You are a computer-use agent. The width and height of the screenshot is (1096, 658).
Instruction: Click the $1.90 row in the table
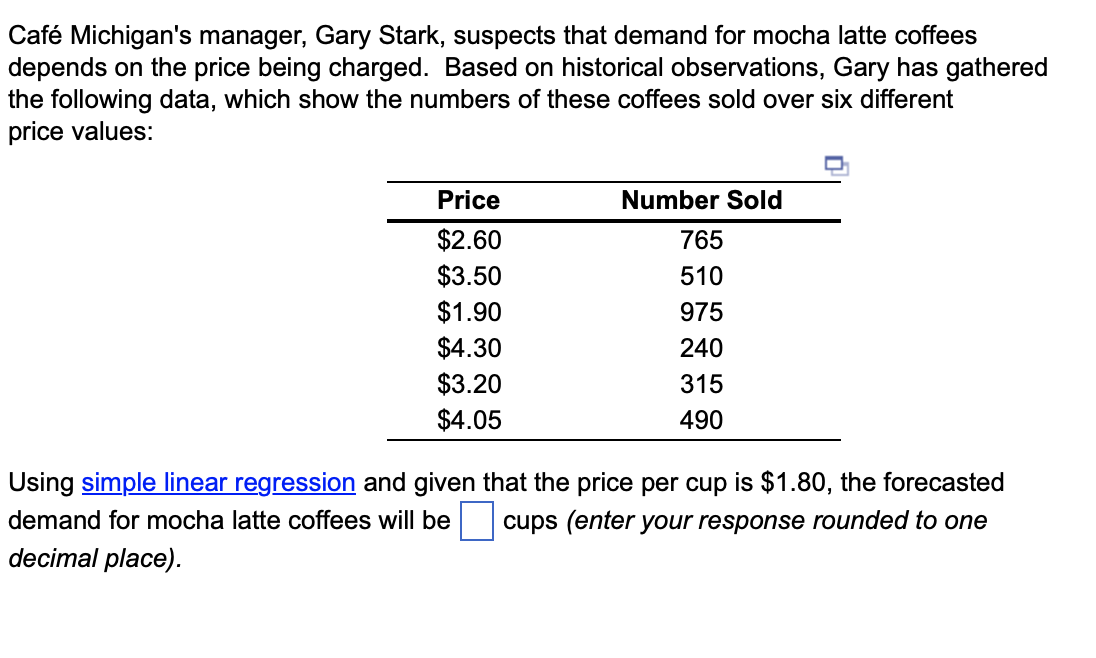coord(469,312)
